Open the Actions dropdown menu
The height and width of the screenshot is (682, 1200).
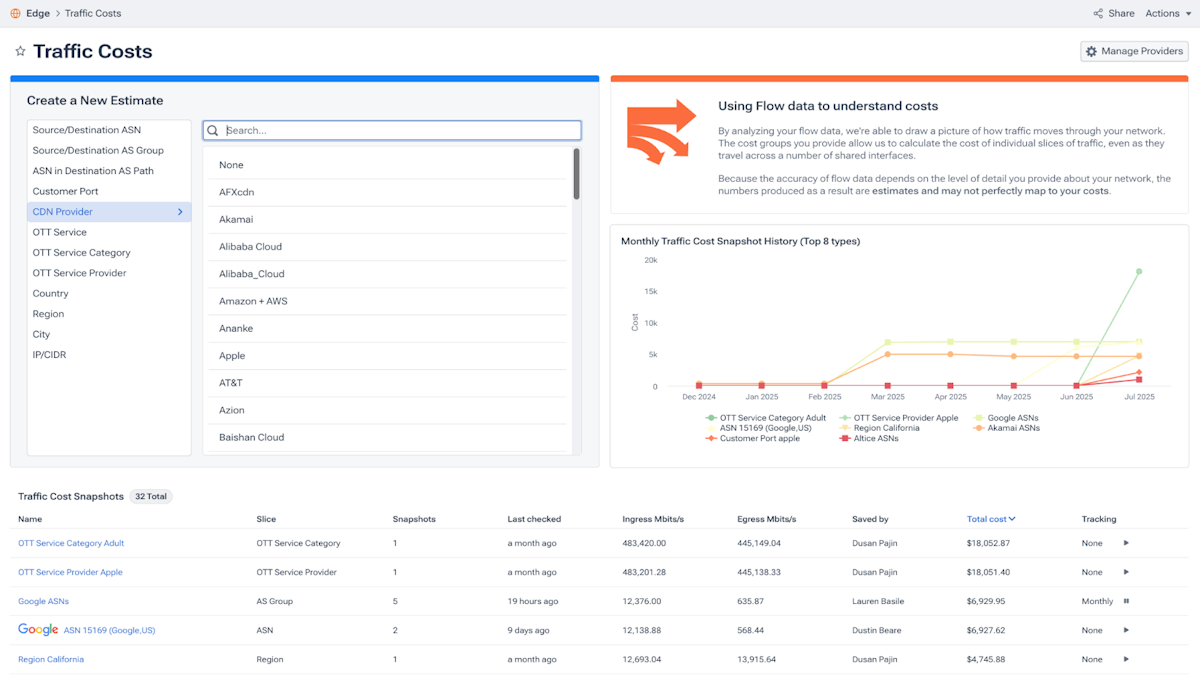click(1166, 13)
